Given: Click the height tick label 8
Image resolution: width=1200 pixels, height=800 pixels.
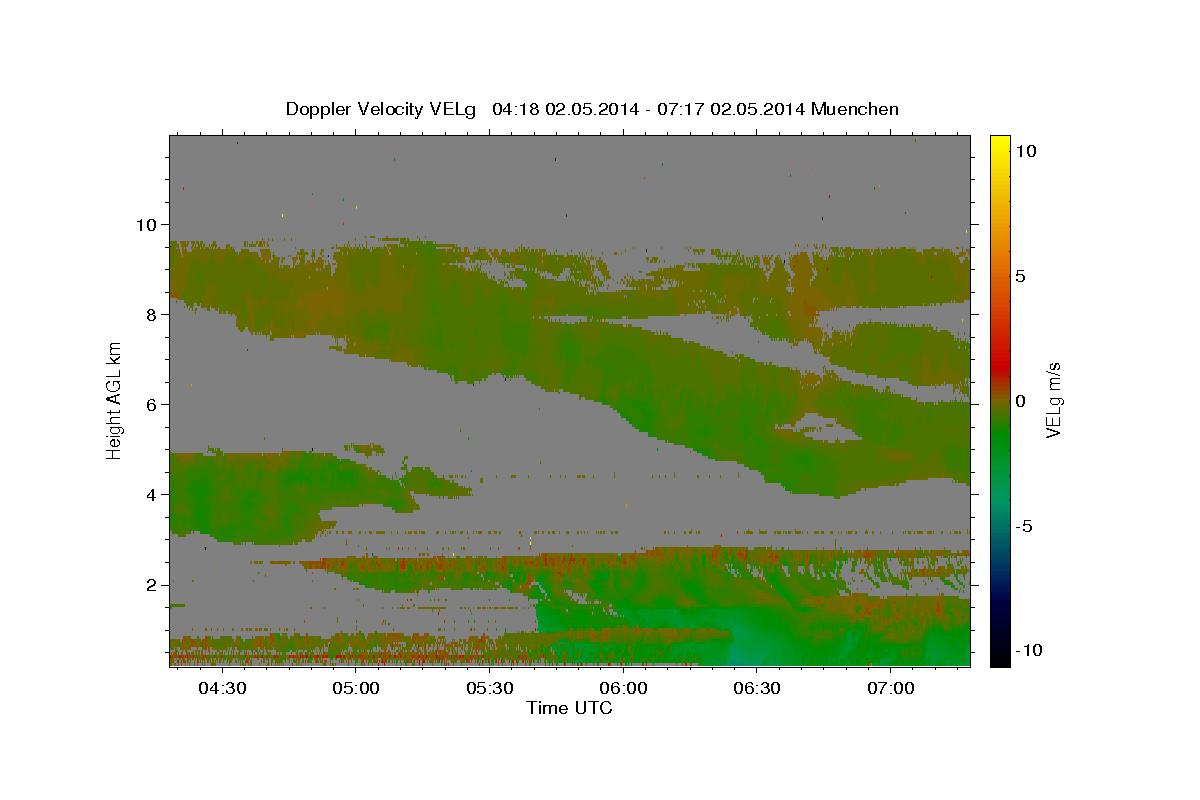Looking at the screenshot, I should click(152, 314).
